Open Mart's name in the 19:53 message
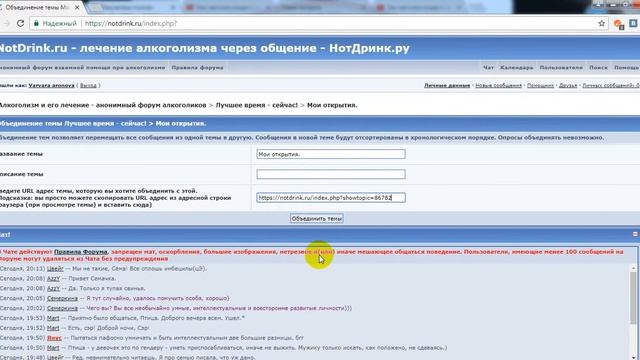This screenshot has width=640, height=360. (53, 318)
